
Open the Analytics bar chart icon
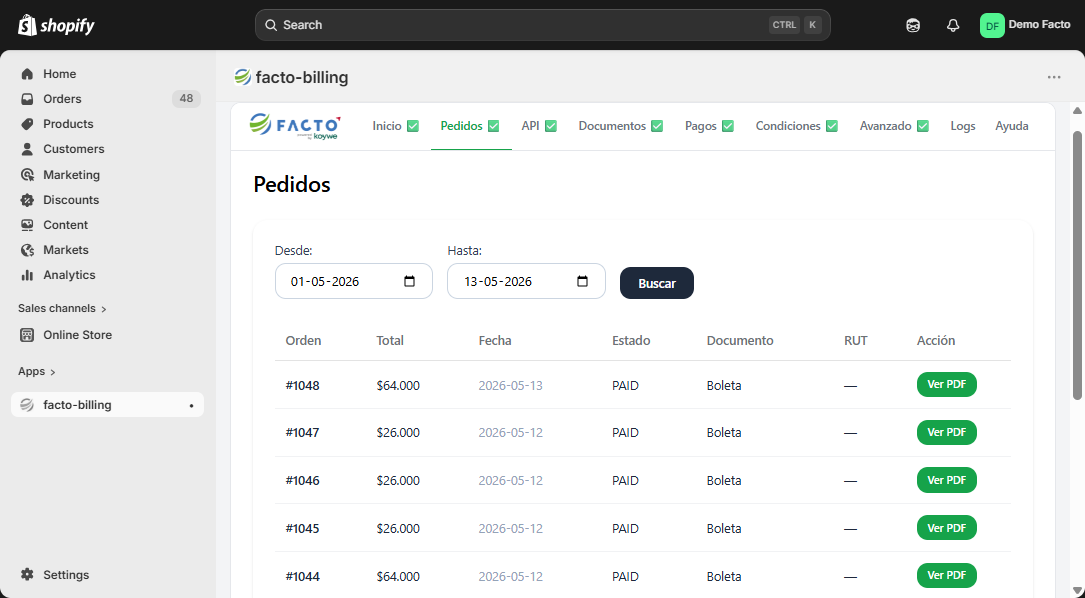click(x=27, y=275)
